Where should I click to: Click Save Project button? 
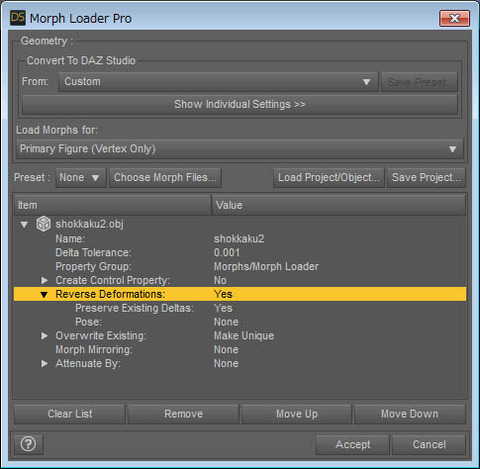(x=426, y=177)
